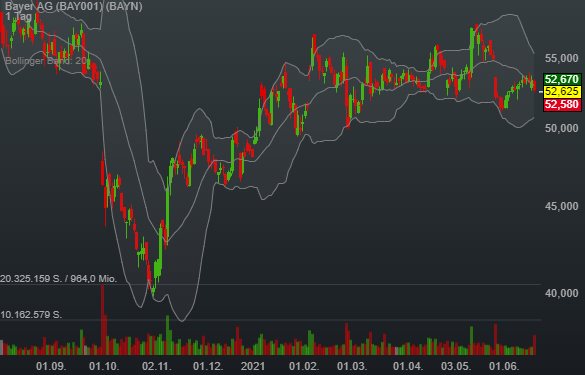Click the '1 Tag' timeframe label
585x375 pixels.
19,16
